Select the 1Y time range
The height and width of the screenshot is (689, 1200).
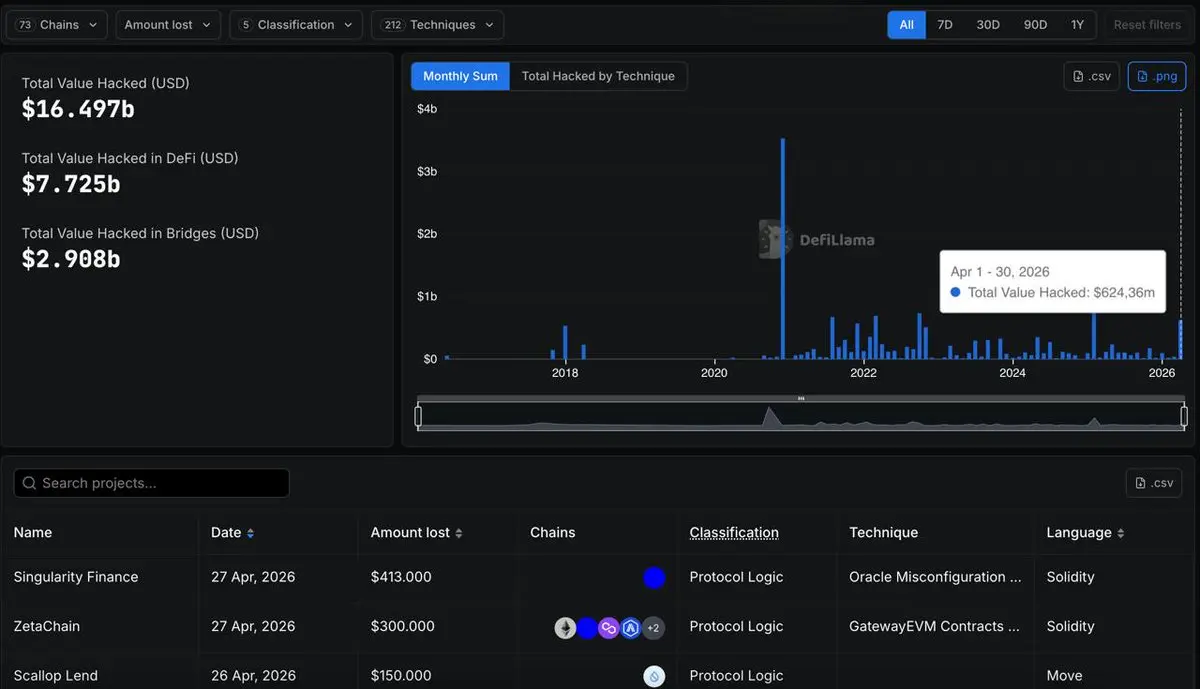(x=1077, y=25)
